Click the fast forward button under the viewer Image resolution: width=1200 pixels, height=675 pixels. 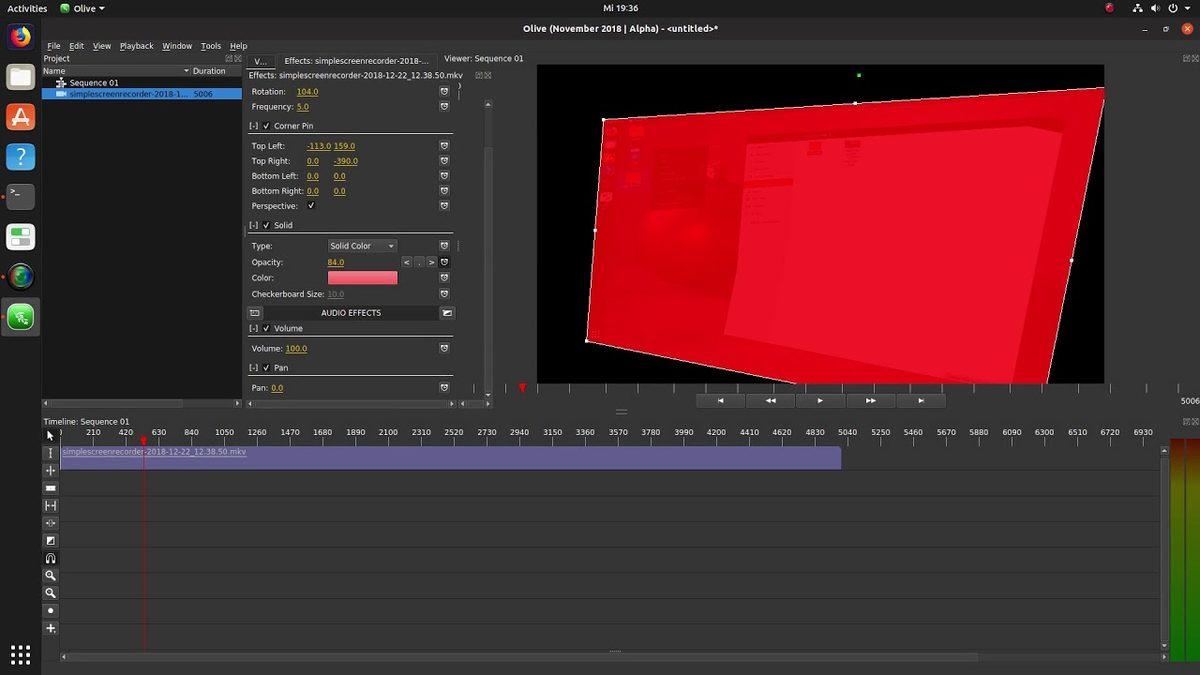point(869,399)
